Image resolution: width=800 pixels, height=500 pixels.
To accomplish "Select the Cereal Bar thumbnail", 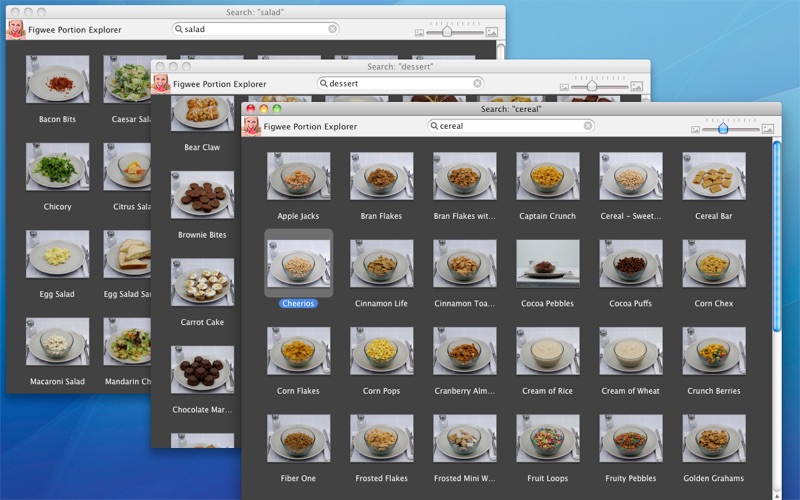I will click(714, 176).
